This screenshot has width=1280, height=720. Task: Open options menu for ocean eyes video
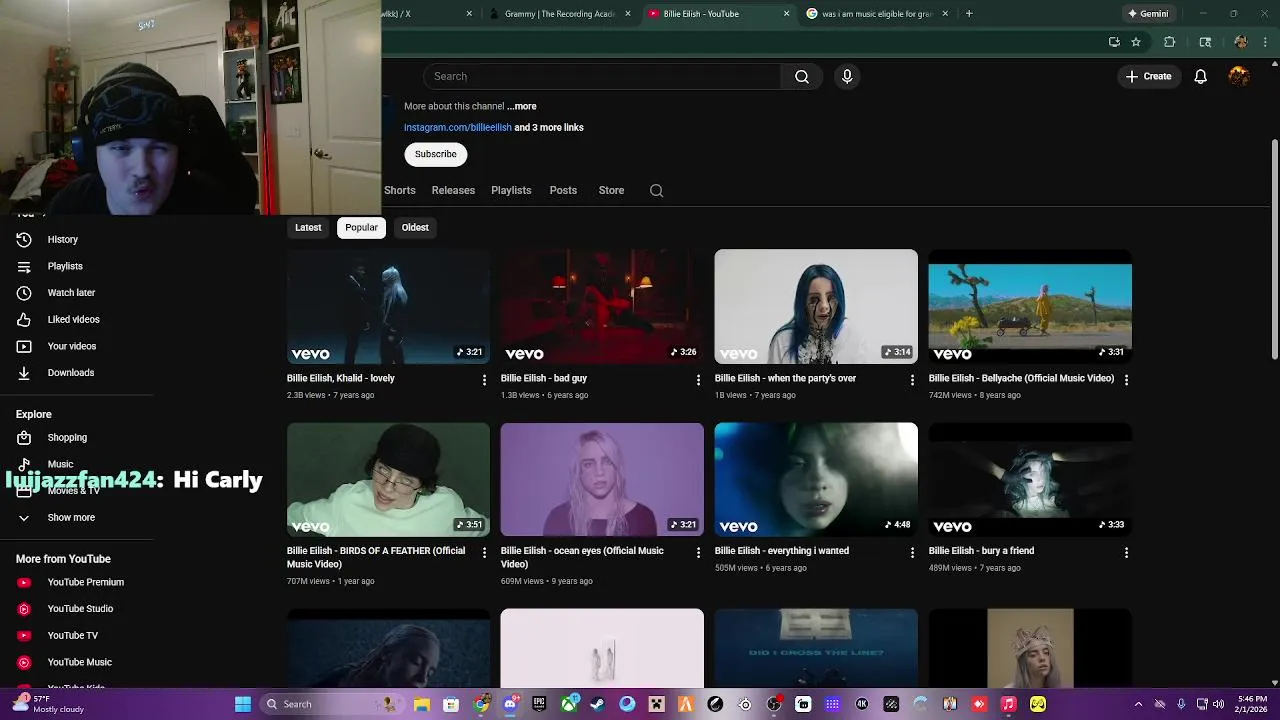[x=698, y=552]
